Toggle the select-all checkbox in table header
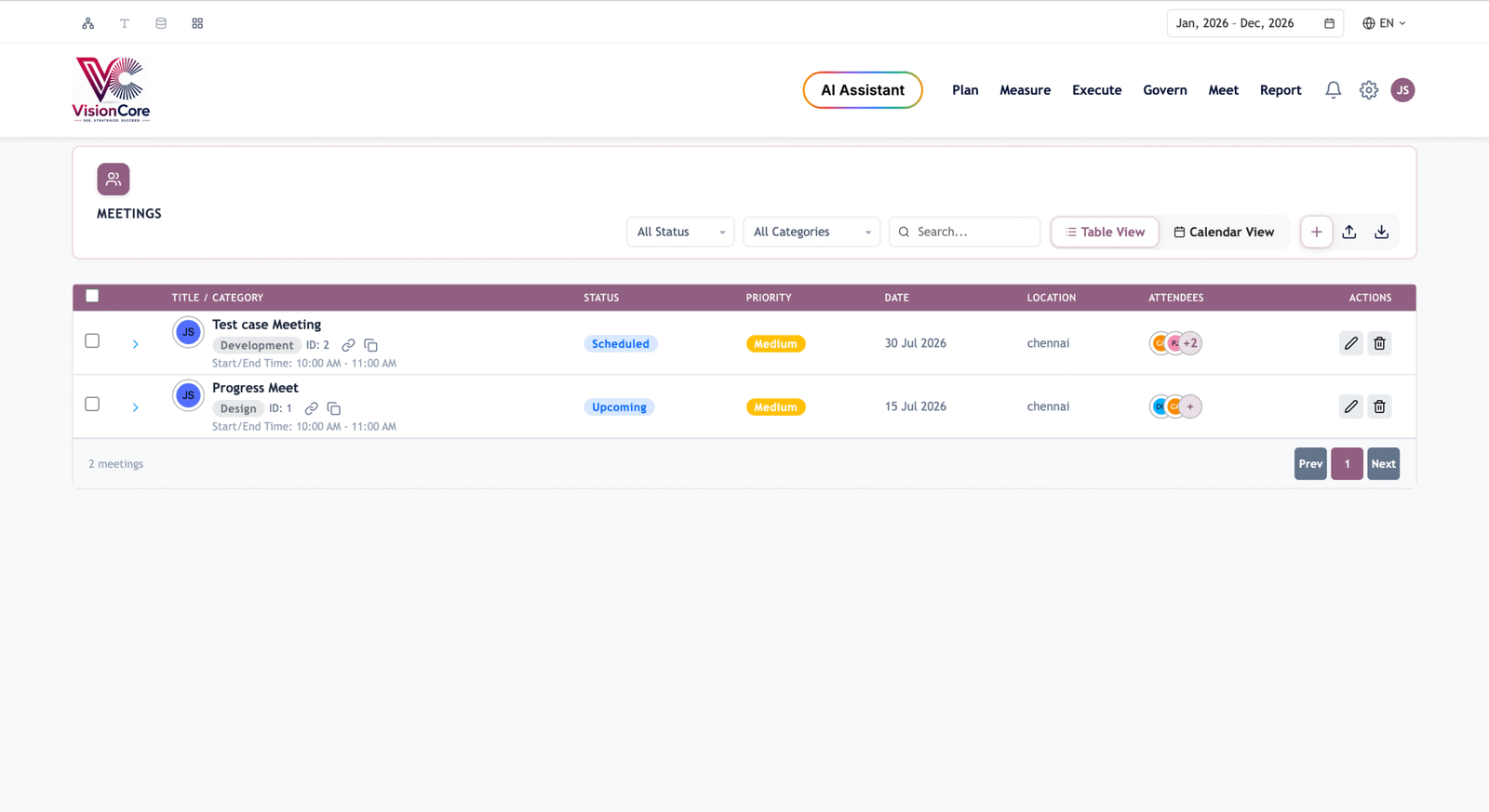Viewport: 1489px width, 812px height. 92,296
